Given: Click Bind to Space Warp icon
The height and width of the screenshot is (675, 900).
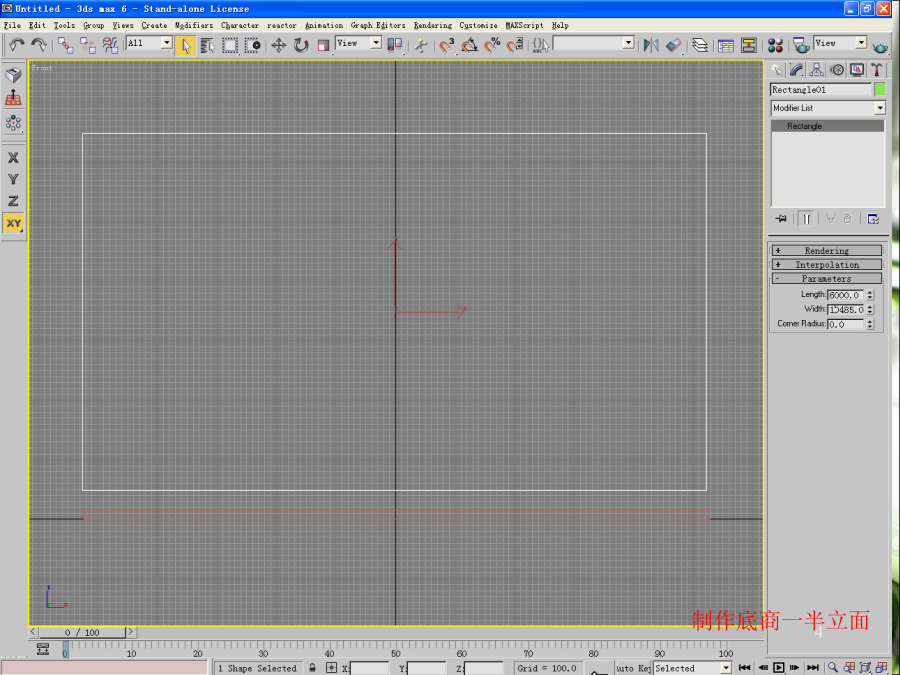Looking at the screenshot, I should 110,45.
